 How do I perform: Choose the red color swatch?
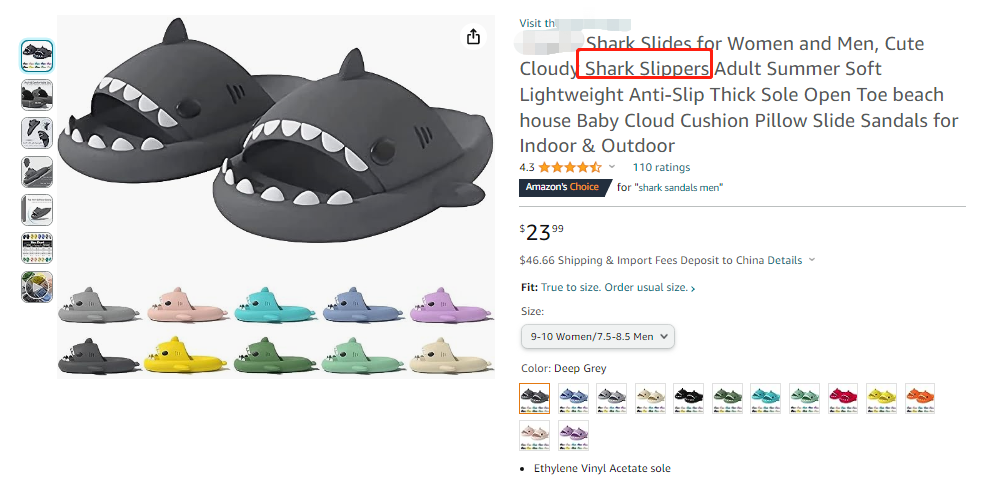coord(843,398)
